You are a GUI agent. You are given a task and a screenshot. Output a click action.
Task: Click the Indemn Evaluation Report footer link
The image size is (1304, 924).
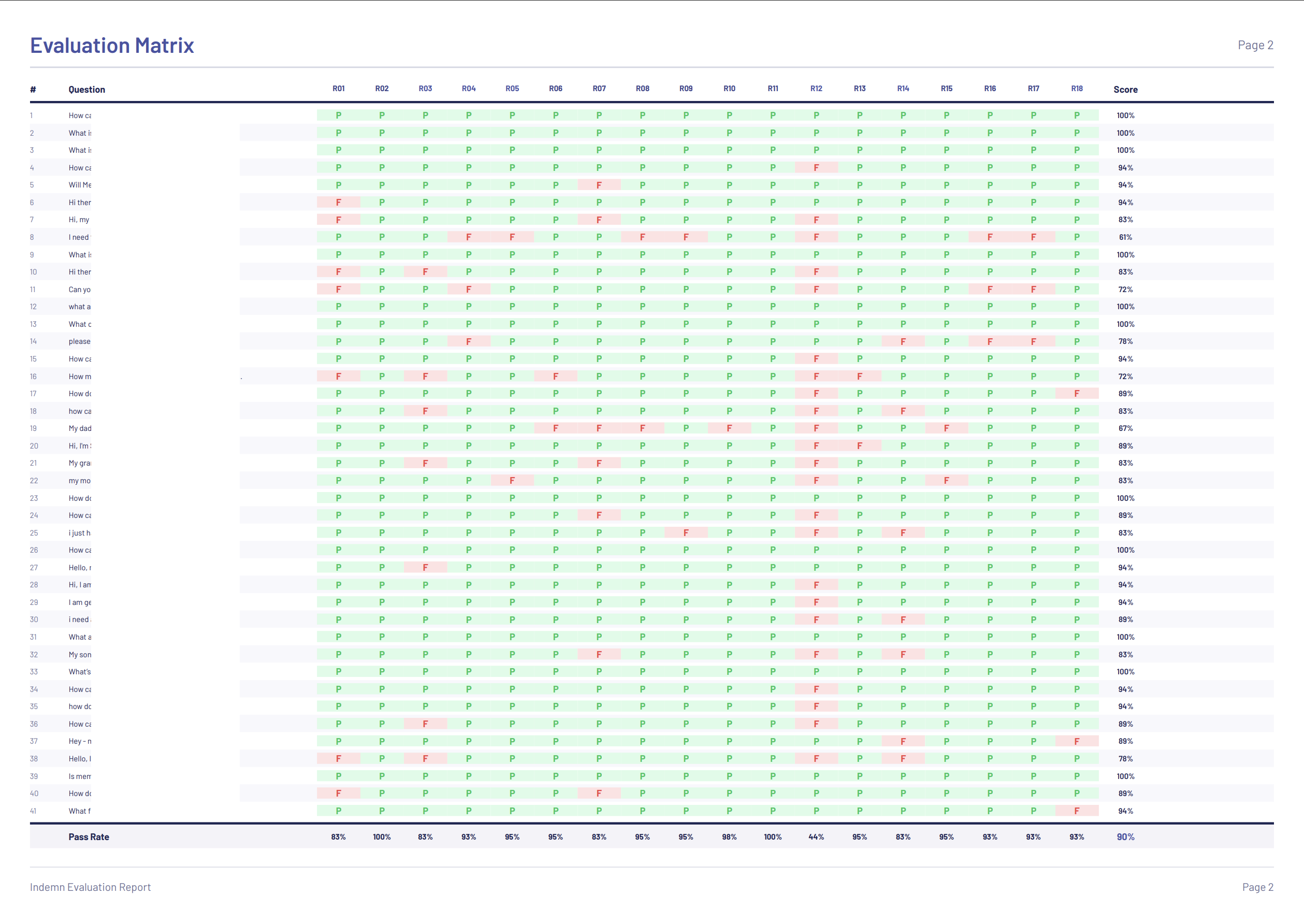click(x=90, y=887)
